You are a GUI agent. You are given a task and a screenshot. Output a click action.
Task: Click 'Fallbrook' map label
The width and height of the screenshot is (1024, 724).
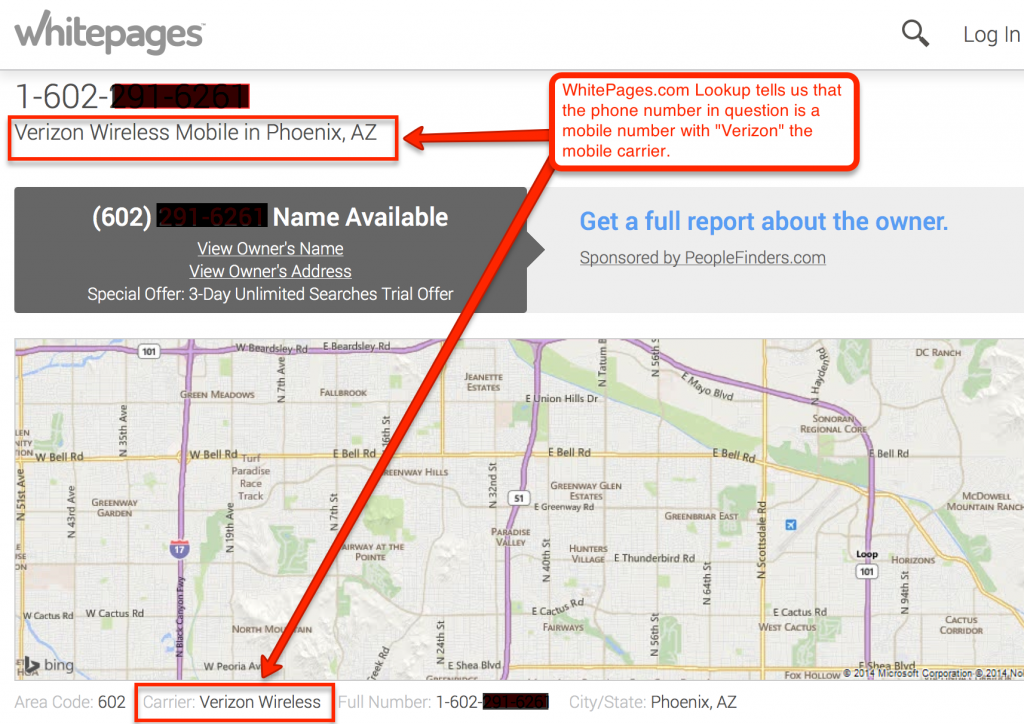343,392
